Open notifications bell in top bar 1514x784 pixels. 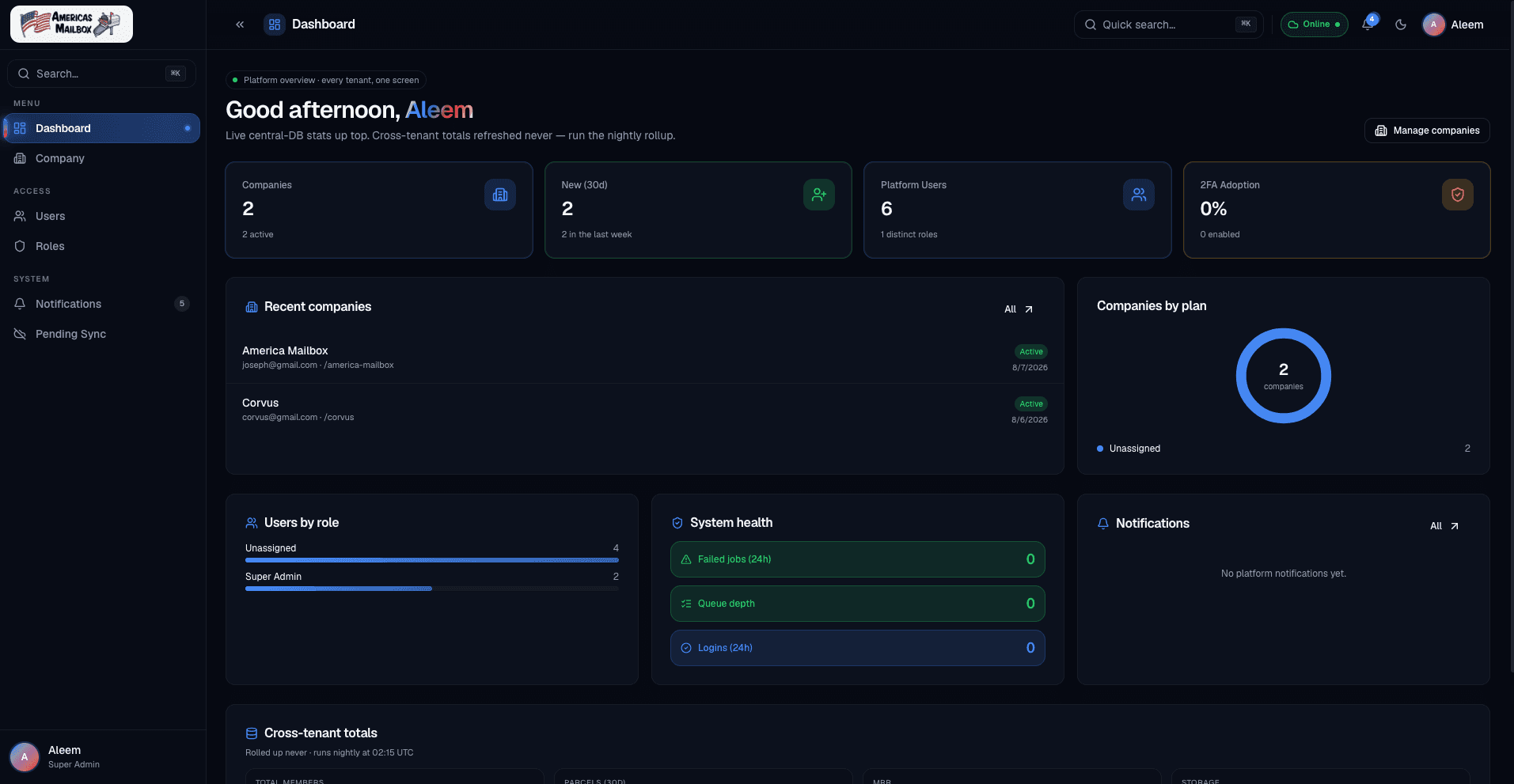tap(1368, 25)
